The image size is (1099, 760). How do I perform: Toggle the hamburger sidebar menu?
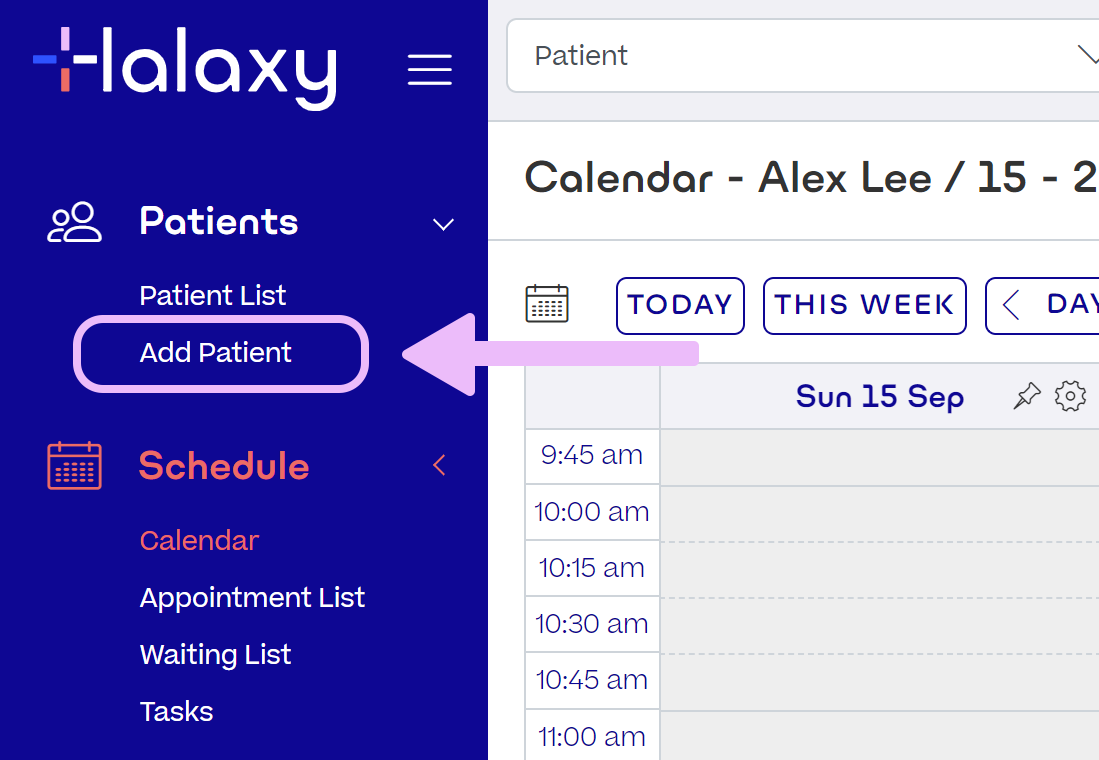pos(430,70)
